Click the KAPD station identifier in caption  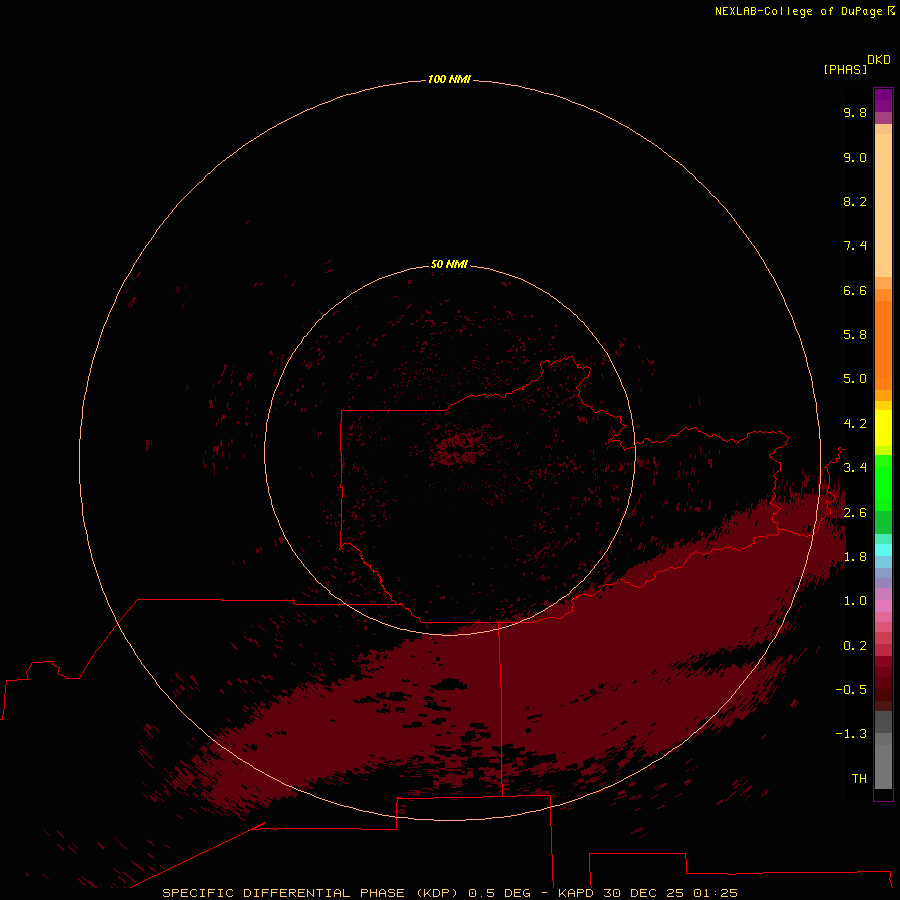pyautogui.click(x=576, y=893)
